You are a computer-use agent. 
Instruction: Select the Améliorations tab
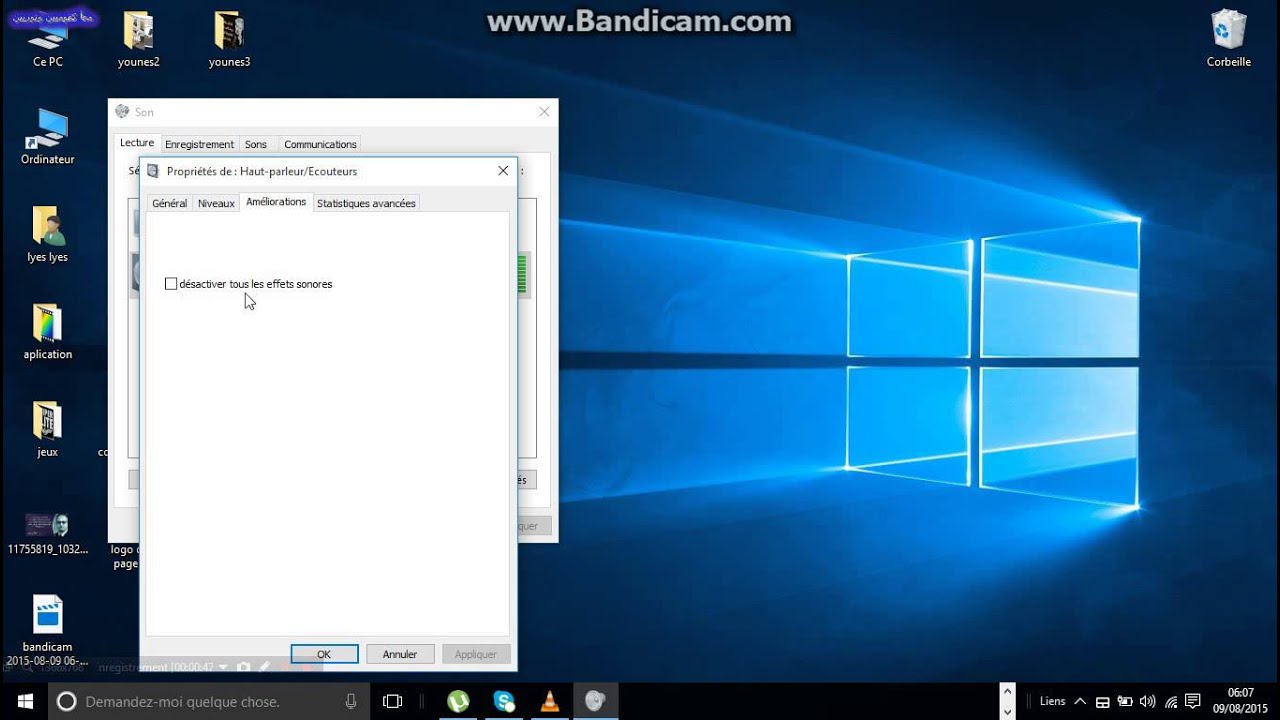tap(276, 202)
